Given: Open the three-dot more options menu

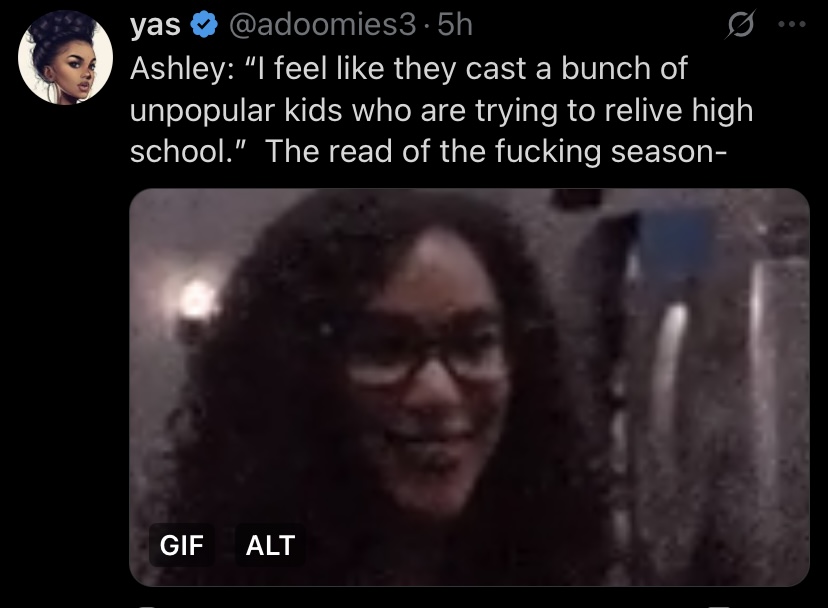Looking at the screenshot, I should [x=792, y=24].
